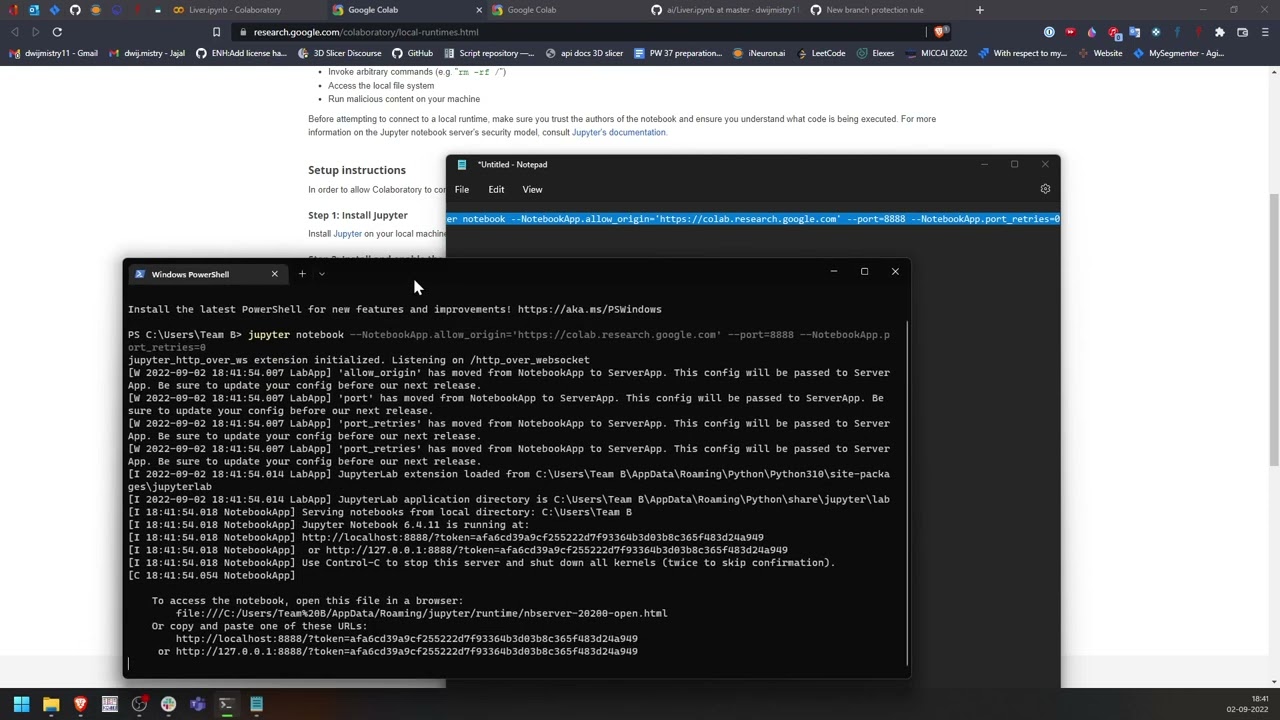Viewport: 1280px width, 720px height.
Task: Click 'Jupyter Notebook 6.4.11 is running at' line
Action: [x=415, y=525]
